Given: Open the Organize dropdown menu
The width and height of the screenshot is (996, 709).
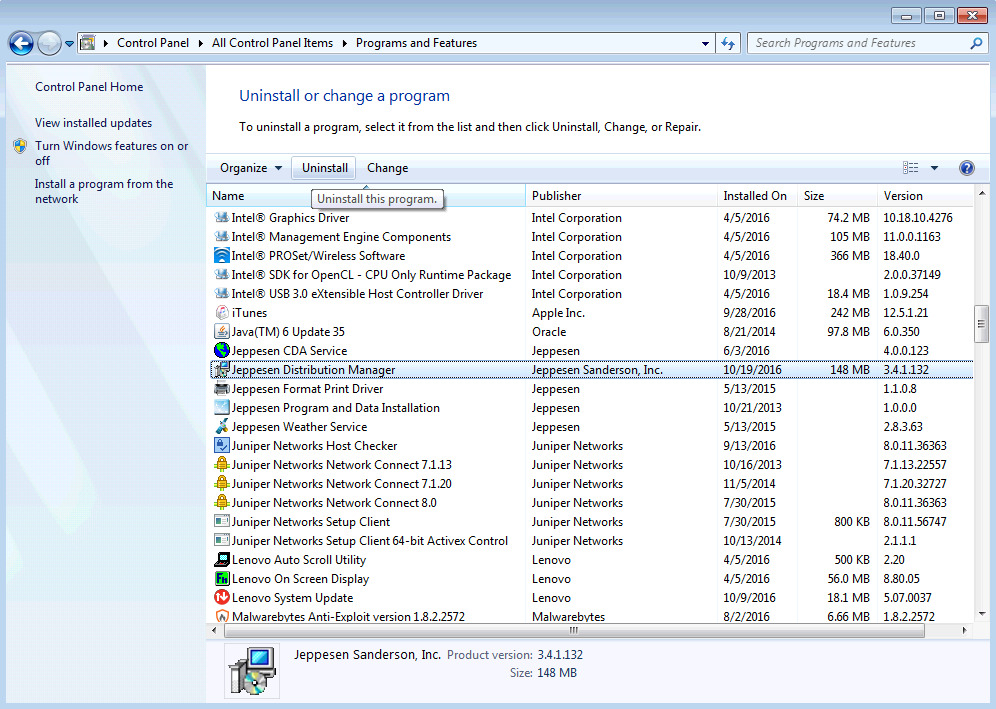Looking at the screenshot, I should pos(251,168).
